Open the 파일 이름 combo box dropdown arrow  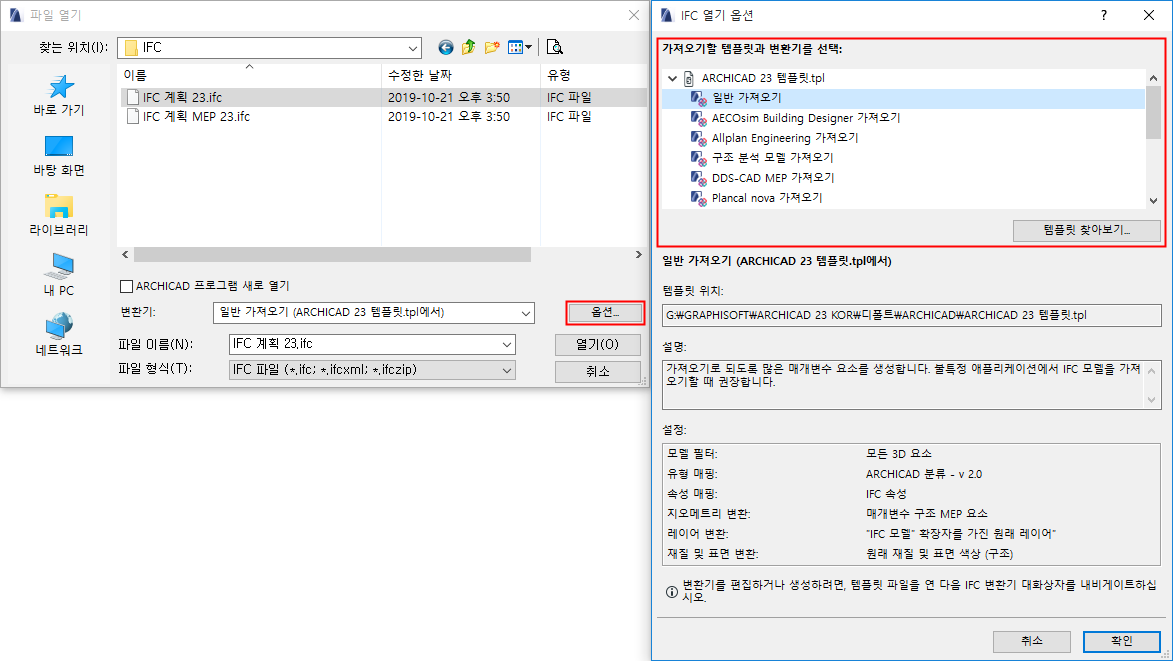[507, 345]
